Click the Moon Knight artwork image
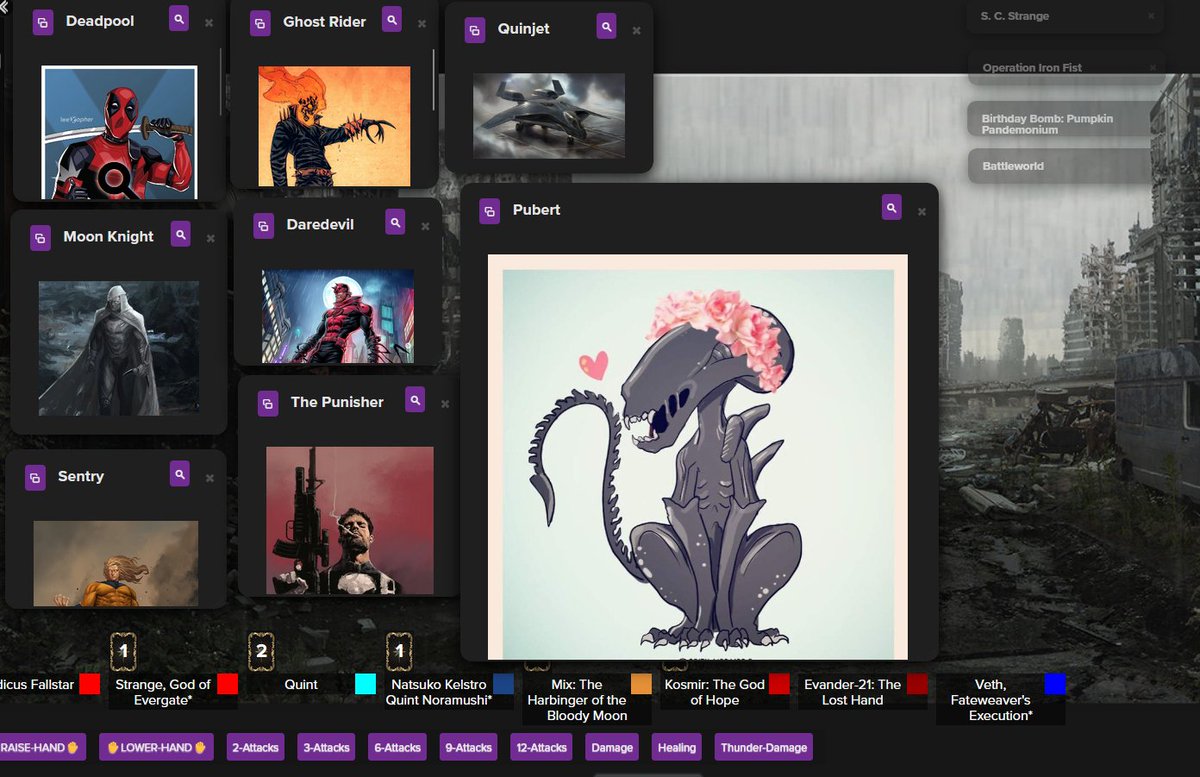The width and height of the screenshot is (1200, 777). pos(119,348)
